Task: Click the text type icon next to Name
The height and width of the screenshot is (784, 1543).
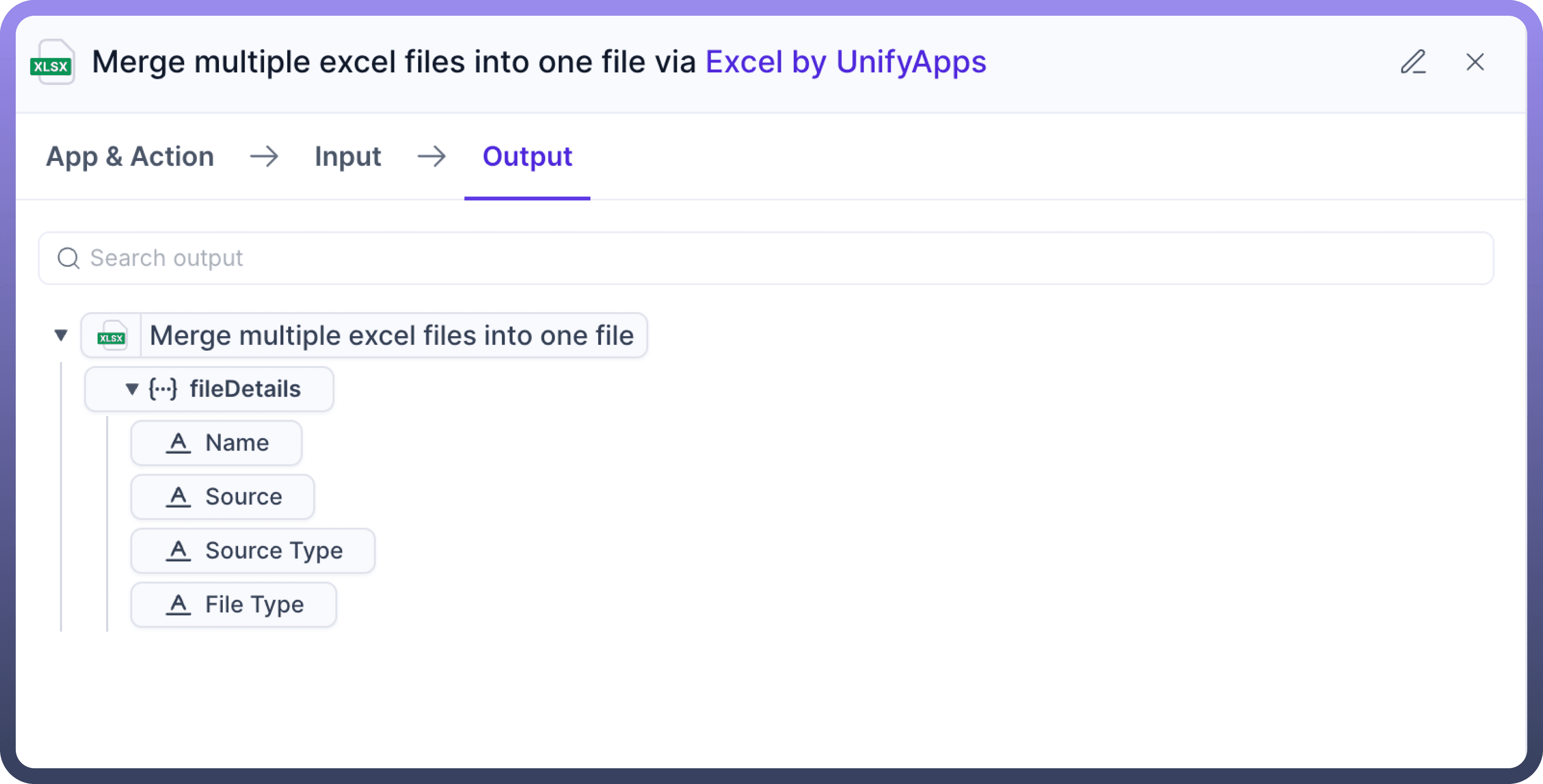Action: tap(178, 443)
